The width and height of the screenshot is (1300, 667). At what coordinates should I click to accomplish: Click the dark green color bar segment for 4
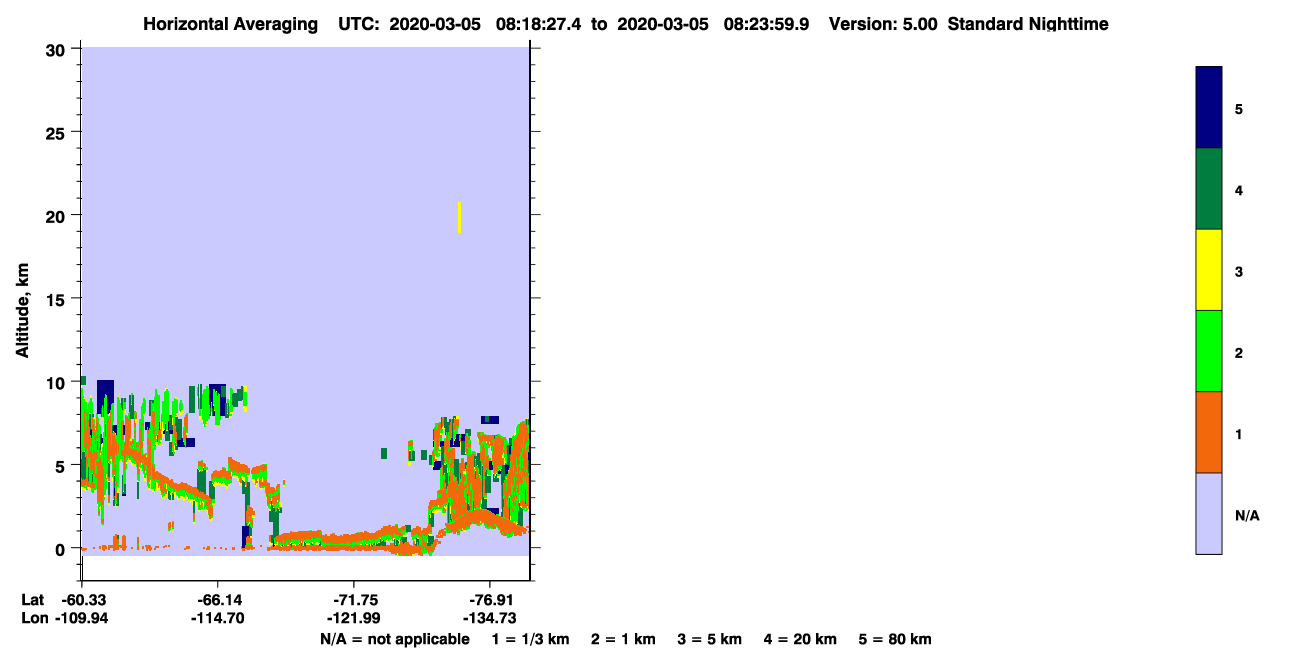click(x=1209, y=189)
